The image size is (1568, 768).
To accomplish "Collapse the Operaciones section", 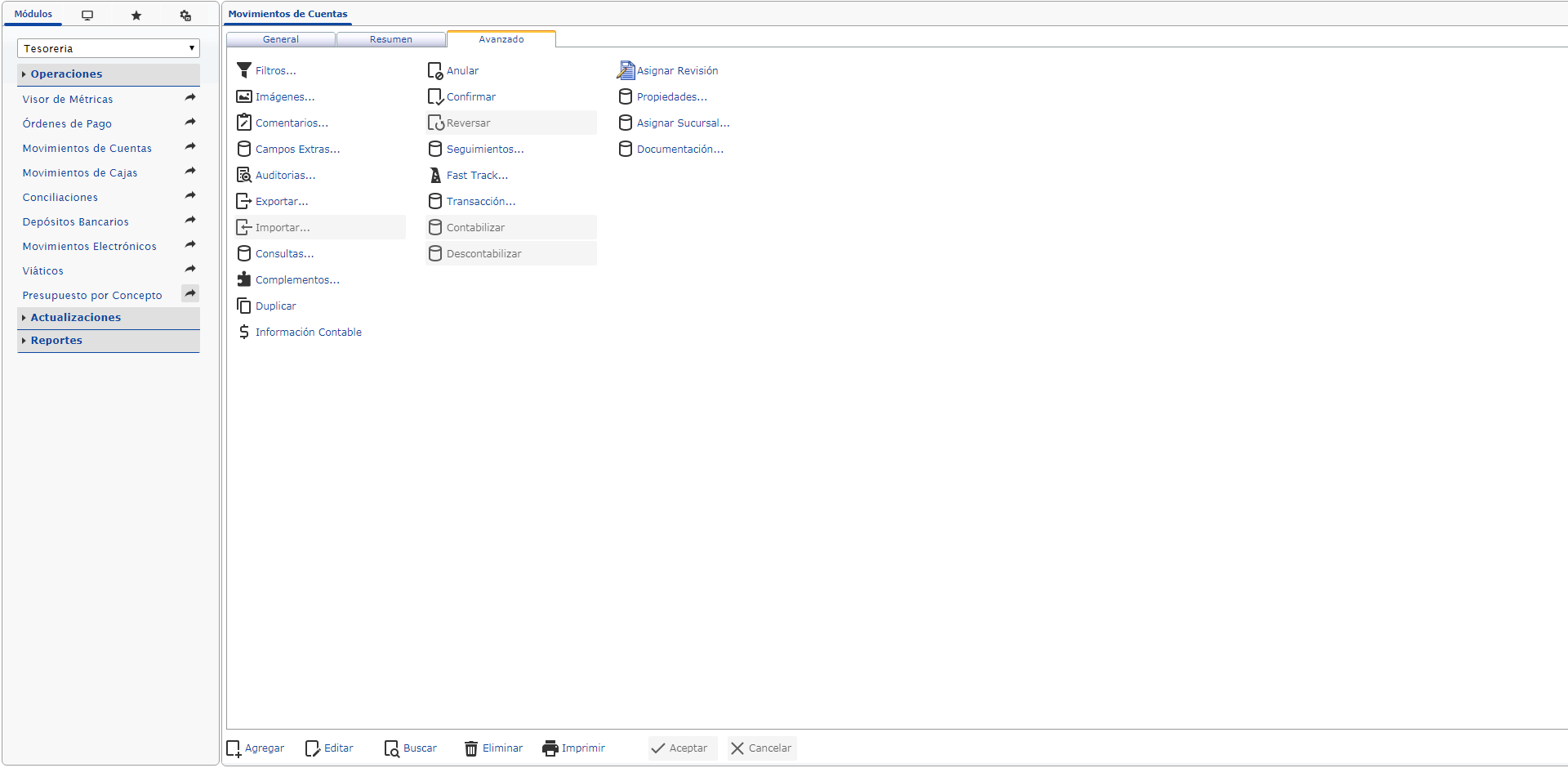I will [66, 74].
